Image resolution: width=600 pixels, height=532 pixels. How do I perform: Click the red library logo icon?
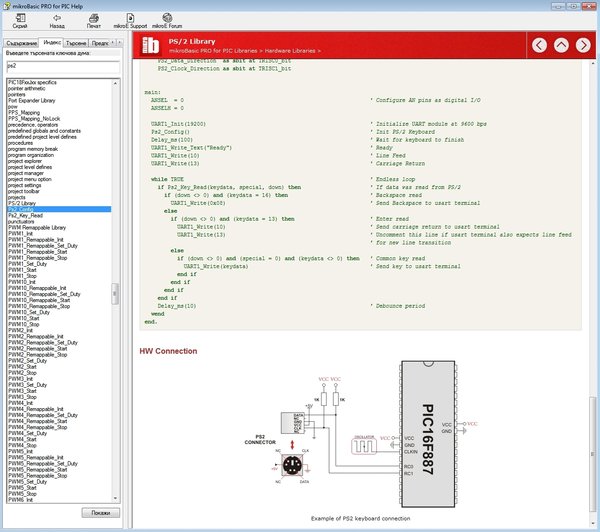point(150,45)
